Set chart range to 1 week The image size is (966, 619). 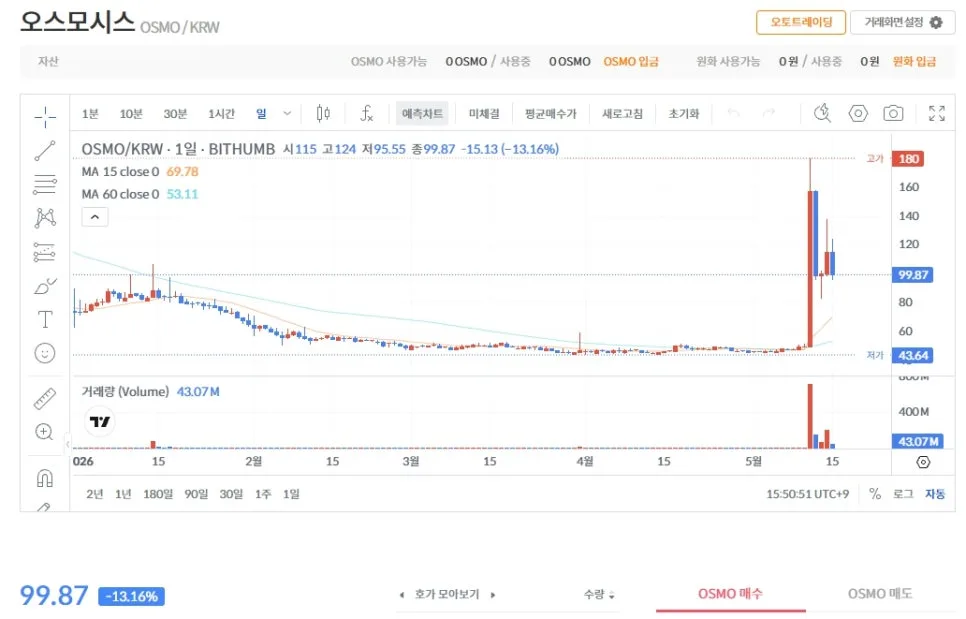coord(263,494)
